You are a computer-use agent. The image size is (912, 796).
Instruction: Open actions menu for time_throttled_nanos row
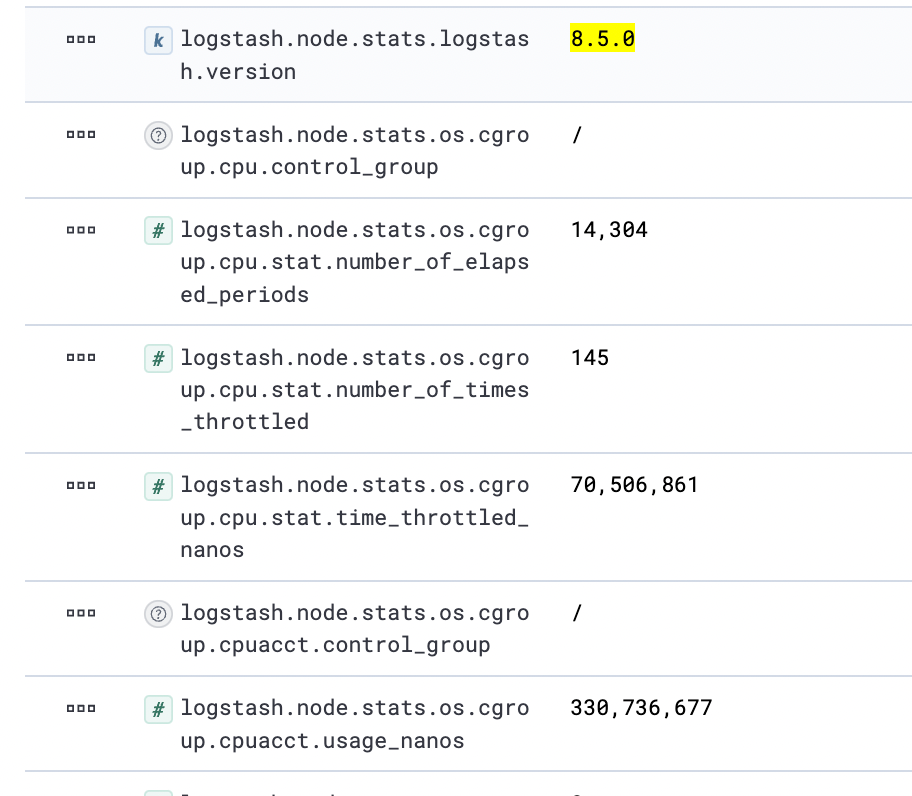pos(81,486)
